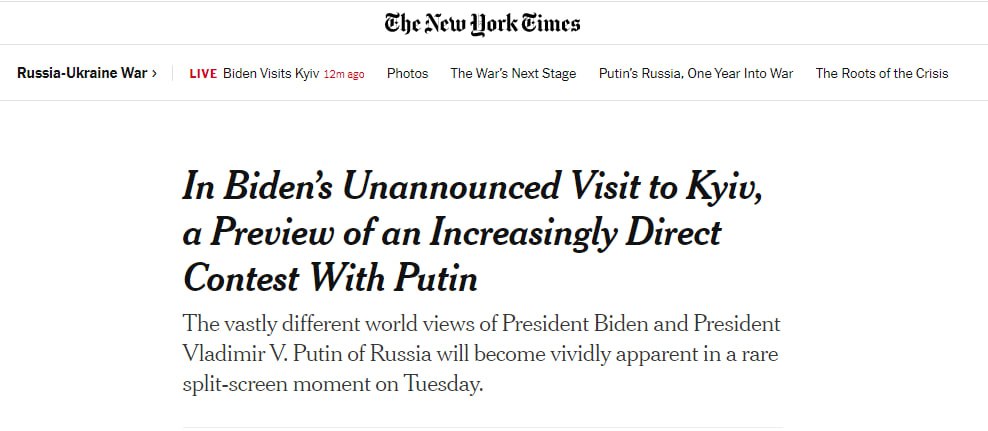This screenshot has height=431, width=988.
Task: Click the 12m ago timestamp
Action: [x=344, y=74]
